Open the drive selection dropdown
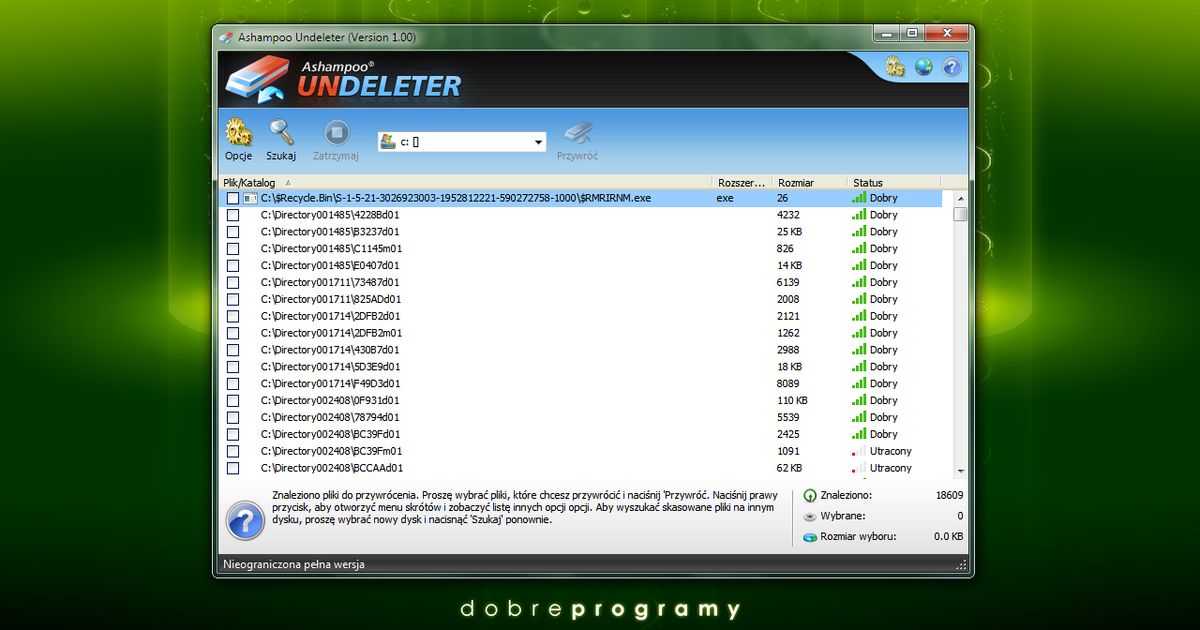Viewport: 1200px width, 630px height. pos(538,141)
